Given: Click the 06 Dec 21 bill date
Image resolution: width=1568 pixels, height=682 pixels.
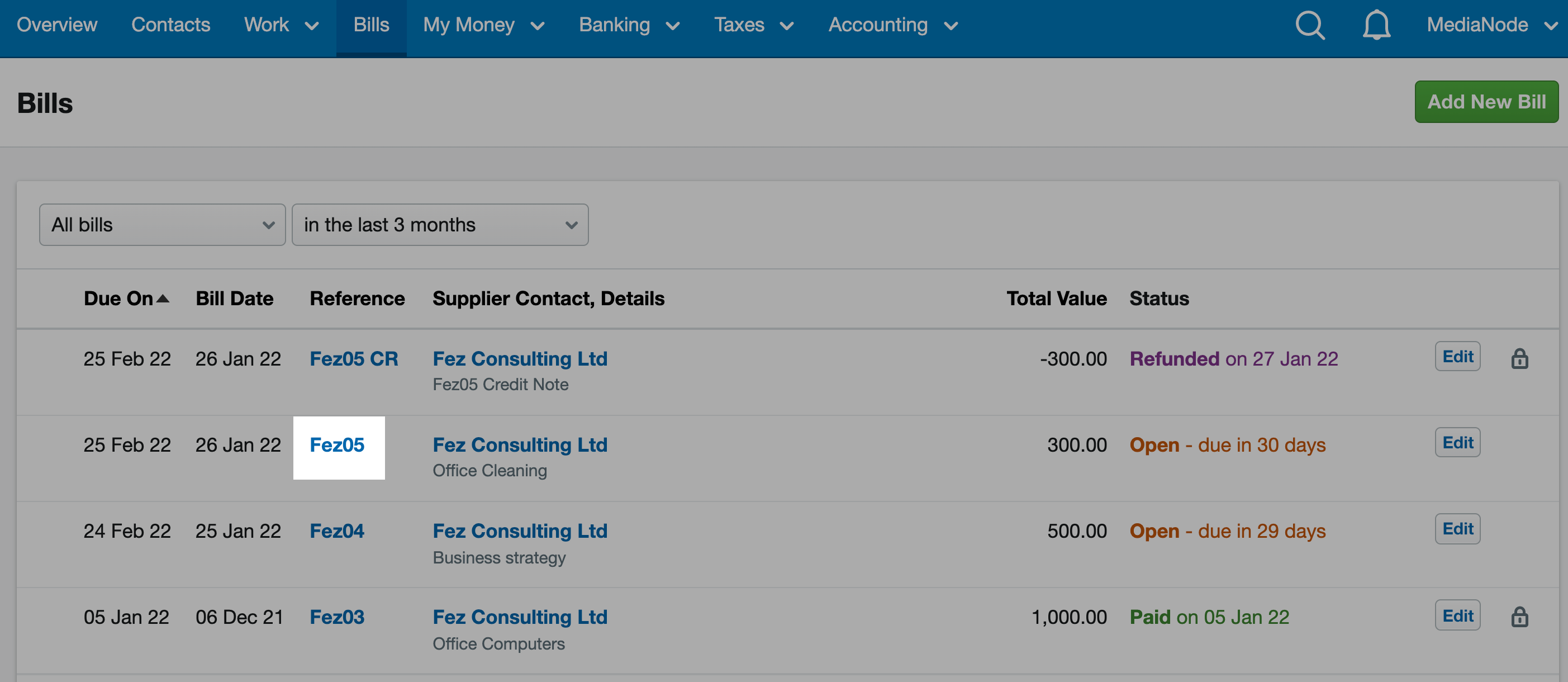Looking at the screenshot, I should (x=239, y=617).
